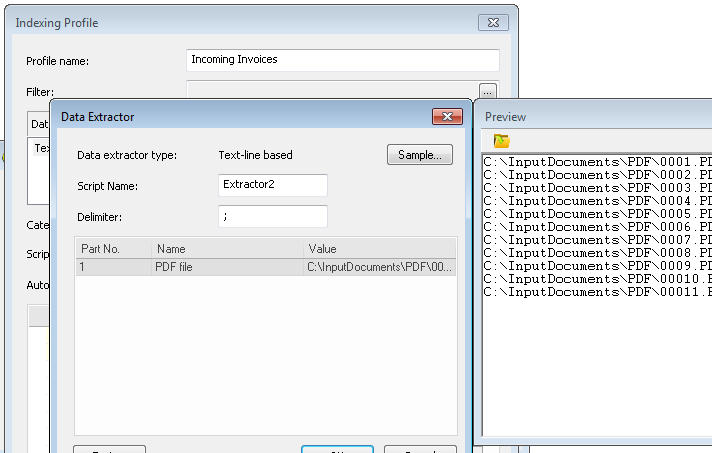712x453 pixels.
Task: Select preview line ending 0005
Action: [598, 214]
